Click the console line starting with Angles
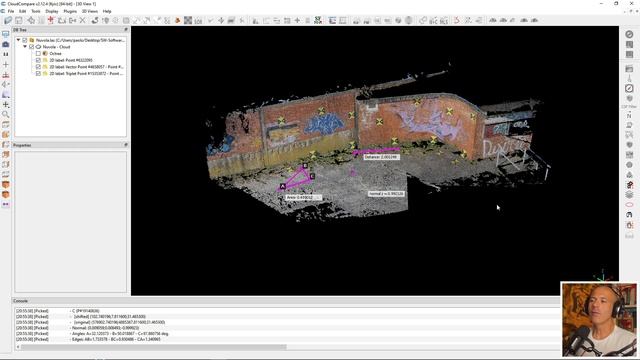 coord(120,333)
